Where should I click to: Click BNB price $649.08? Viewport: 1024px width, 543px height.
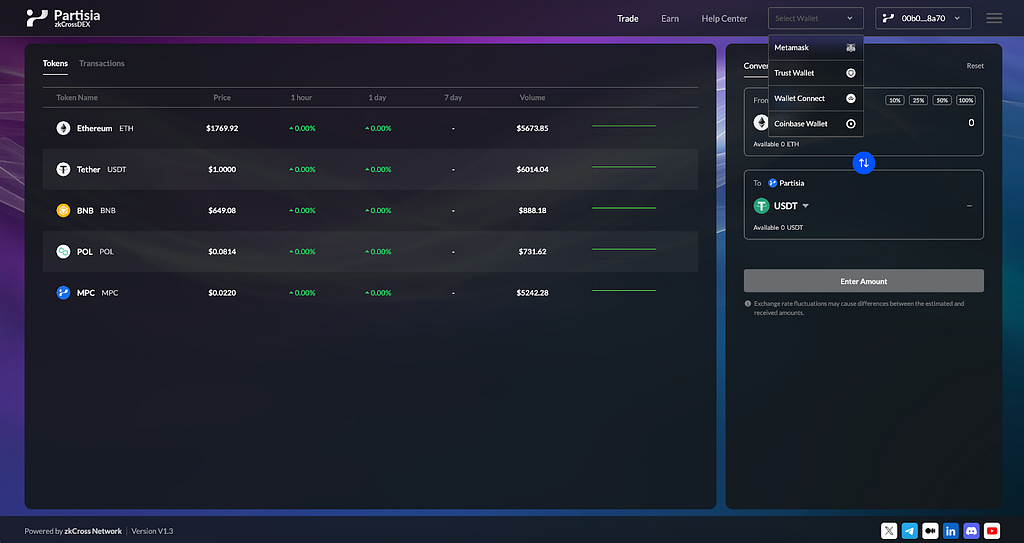tap(222, 210)
